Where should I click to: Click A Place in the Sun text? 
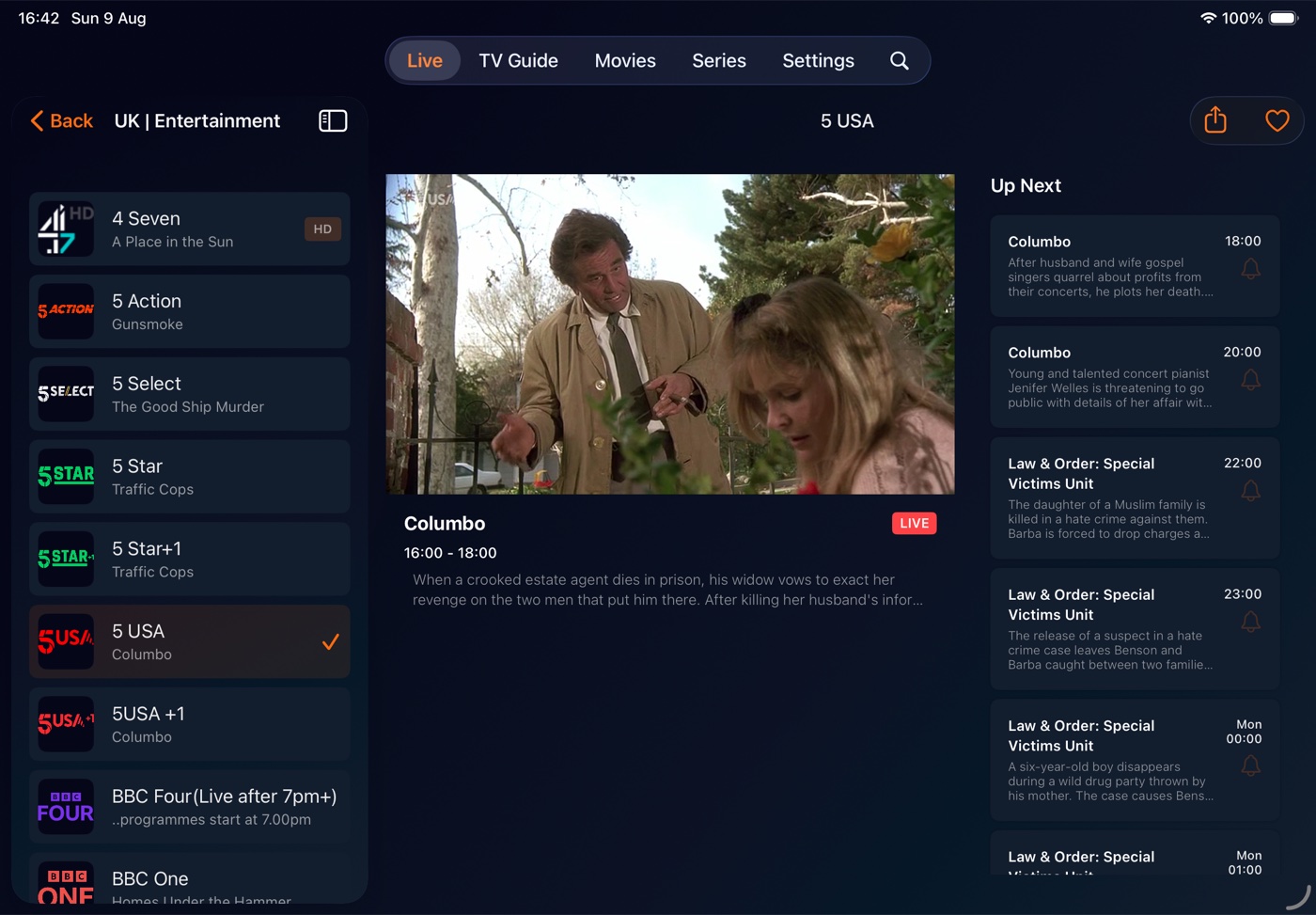pos(173,242)
